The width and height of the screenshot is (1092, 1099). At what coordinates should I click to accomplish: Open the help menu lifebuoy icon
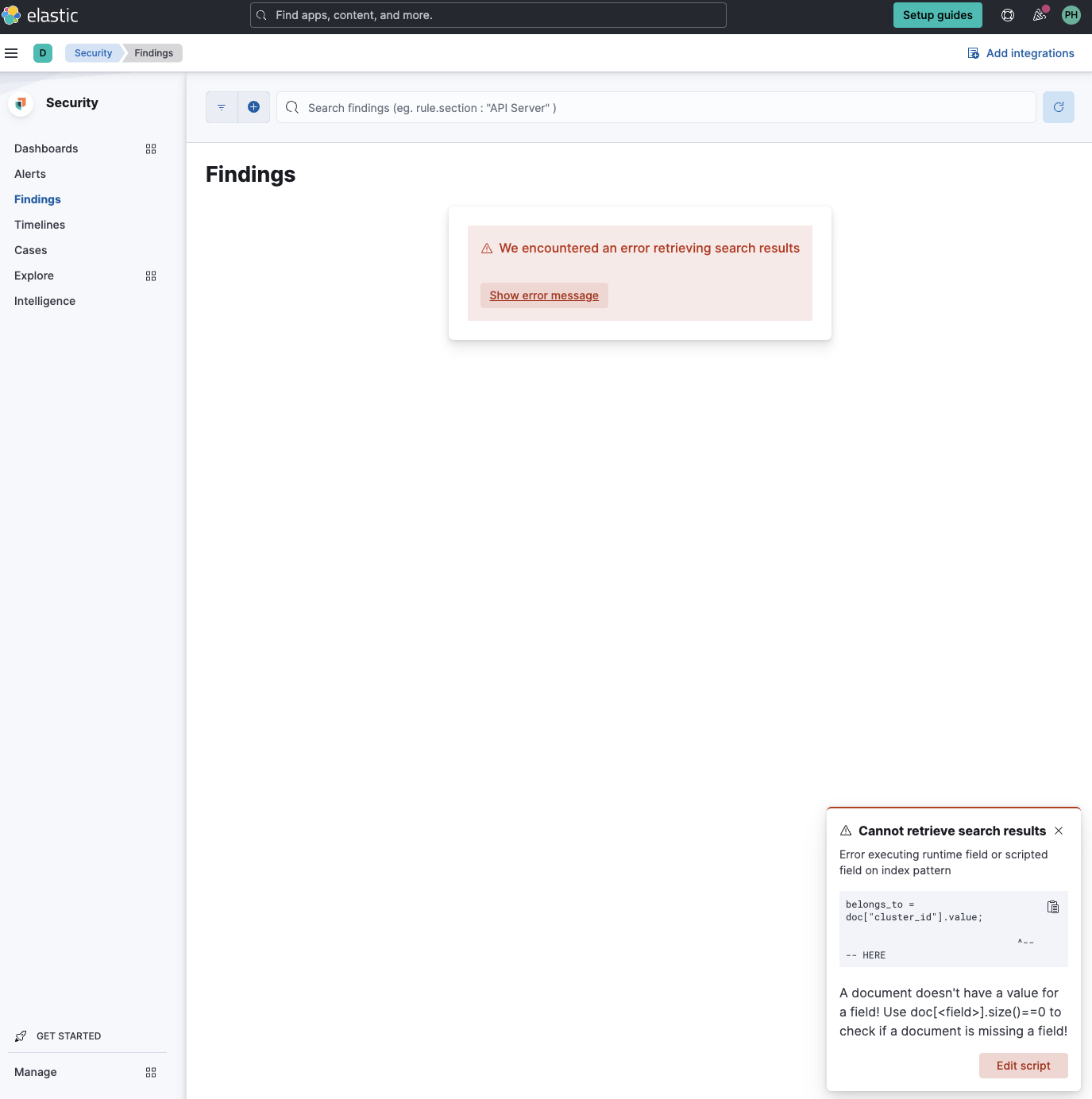coord(1008,15)
